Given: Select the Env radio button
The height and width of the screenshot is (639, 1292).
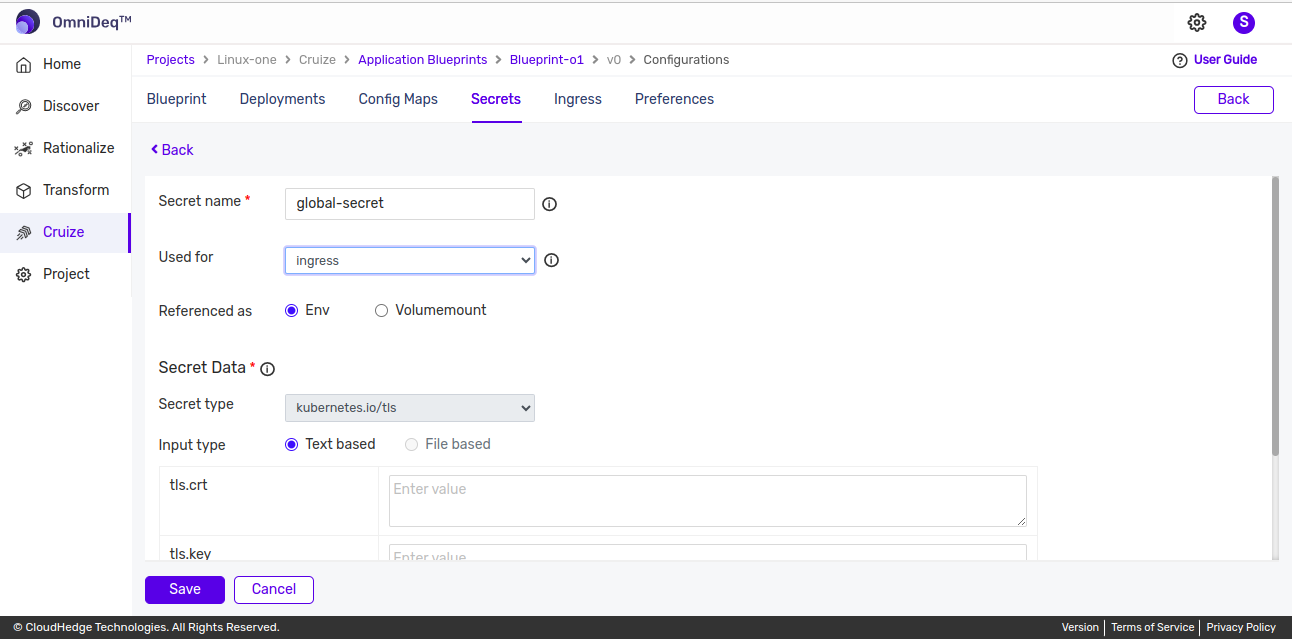Looking at the screenshot, I should pyautogui.click(x=292, y=311).
